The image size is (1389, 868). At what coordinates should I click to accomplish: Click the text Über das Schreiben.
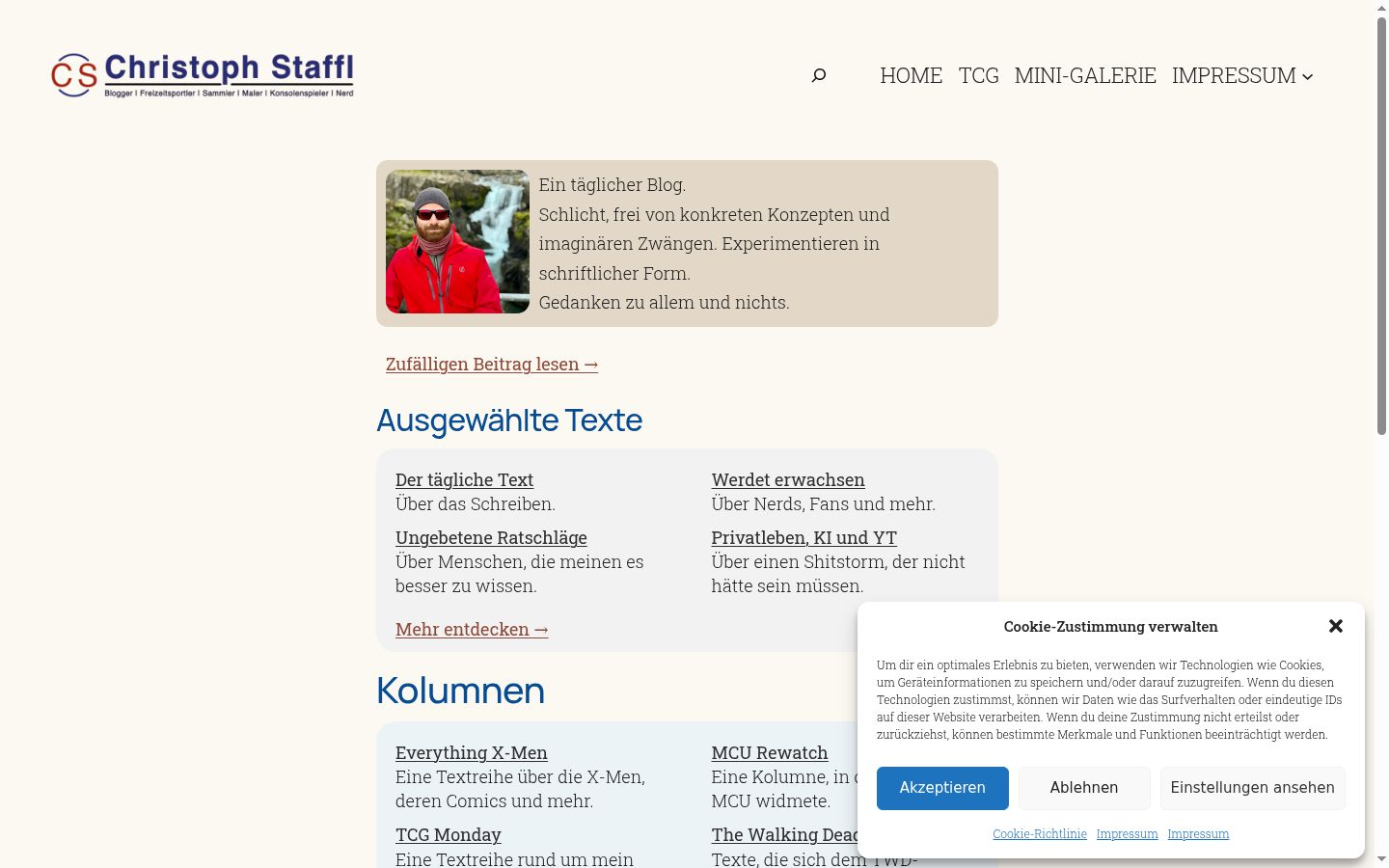click(x=476, y=503)
